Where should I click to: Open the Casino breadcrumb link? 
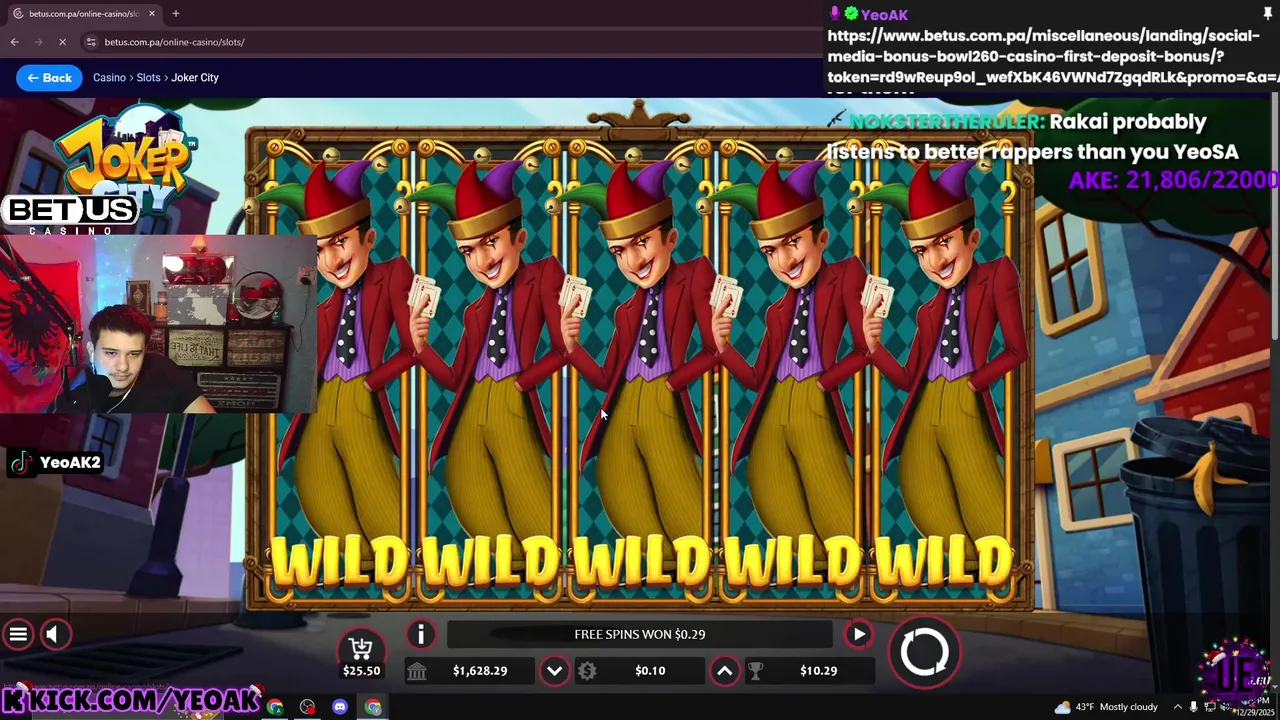click(109, 77)
